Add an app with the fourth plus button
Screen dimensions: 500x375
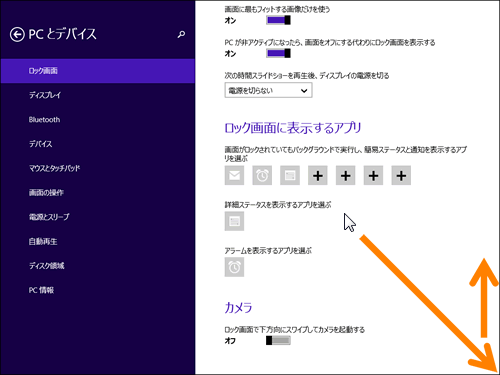(x=401, y=175)
